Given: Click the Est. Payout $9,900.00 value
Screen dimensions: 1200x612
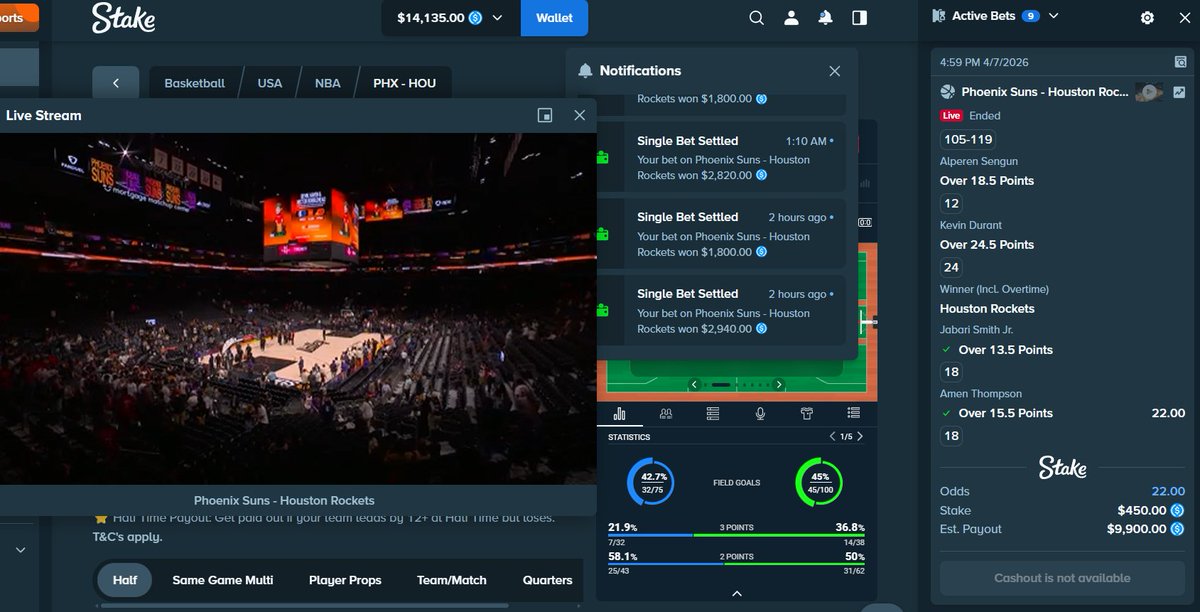Looking at the screenshot, I should tap(1138, 529).
